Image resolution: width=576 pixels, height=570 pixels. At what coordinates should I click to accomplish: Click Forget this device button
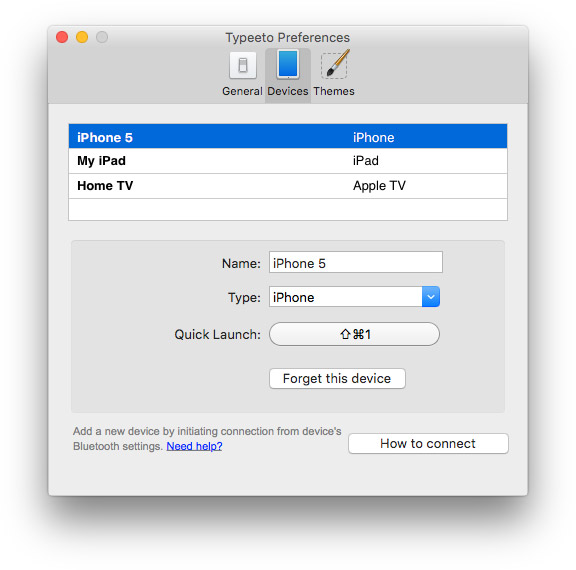point(337,378)
